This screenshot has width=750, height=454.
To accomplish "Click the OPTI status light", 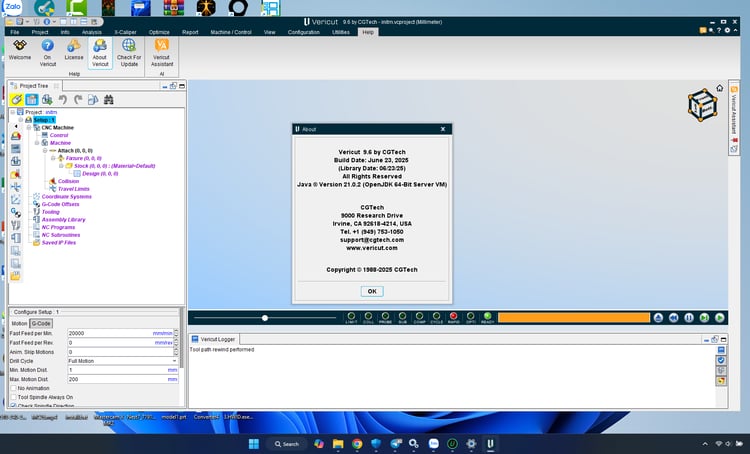I will pyautogui.click(x=471, y=317).
